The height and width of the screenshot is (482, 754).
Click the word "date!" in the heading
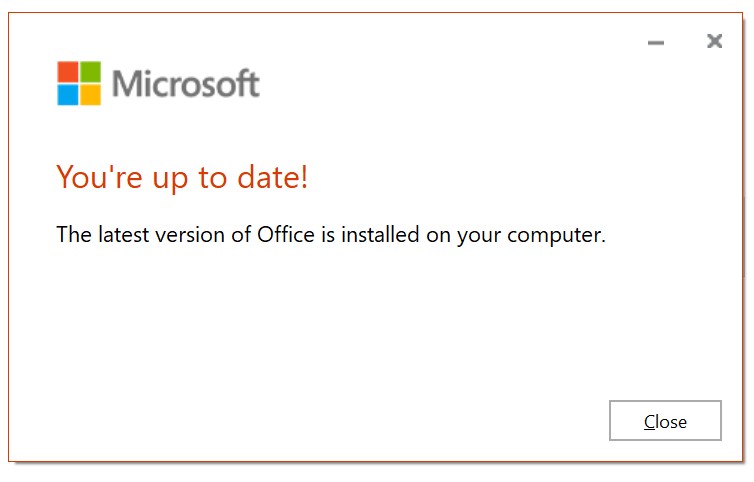pos(273,177)
